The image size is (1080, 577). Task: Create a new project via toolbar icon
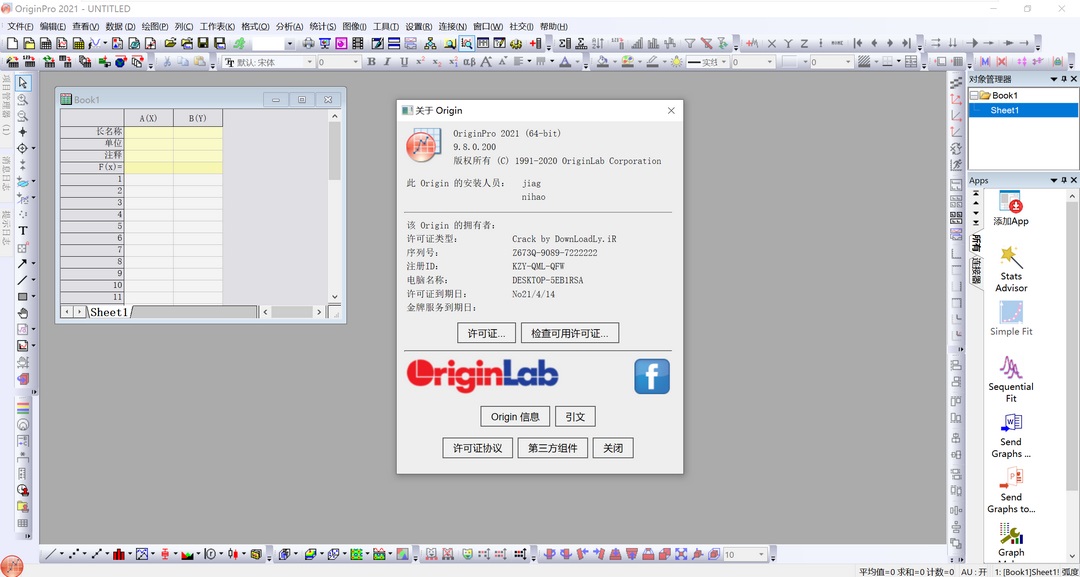click(x=11, y=43)
